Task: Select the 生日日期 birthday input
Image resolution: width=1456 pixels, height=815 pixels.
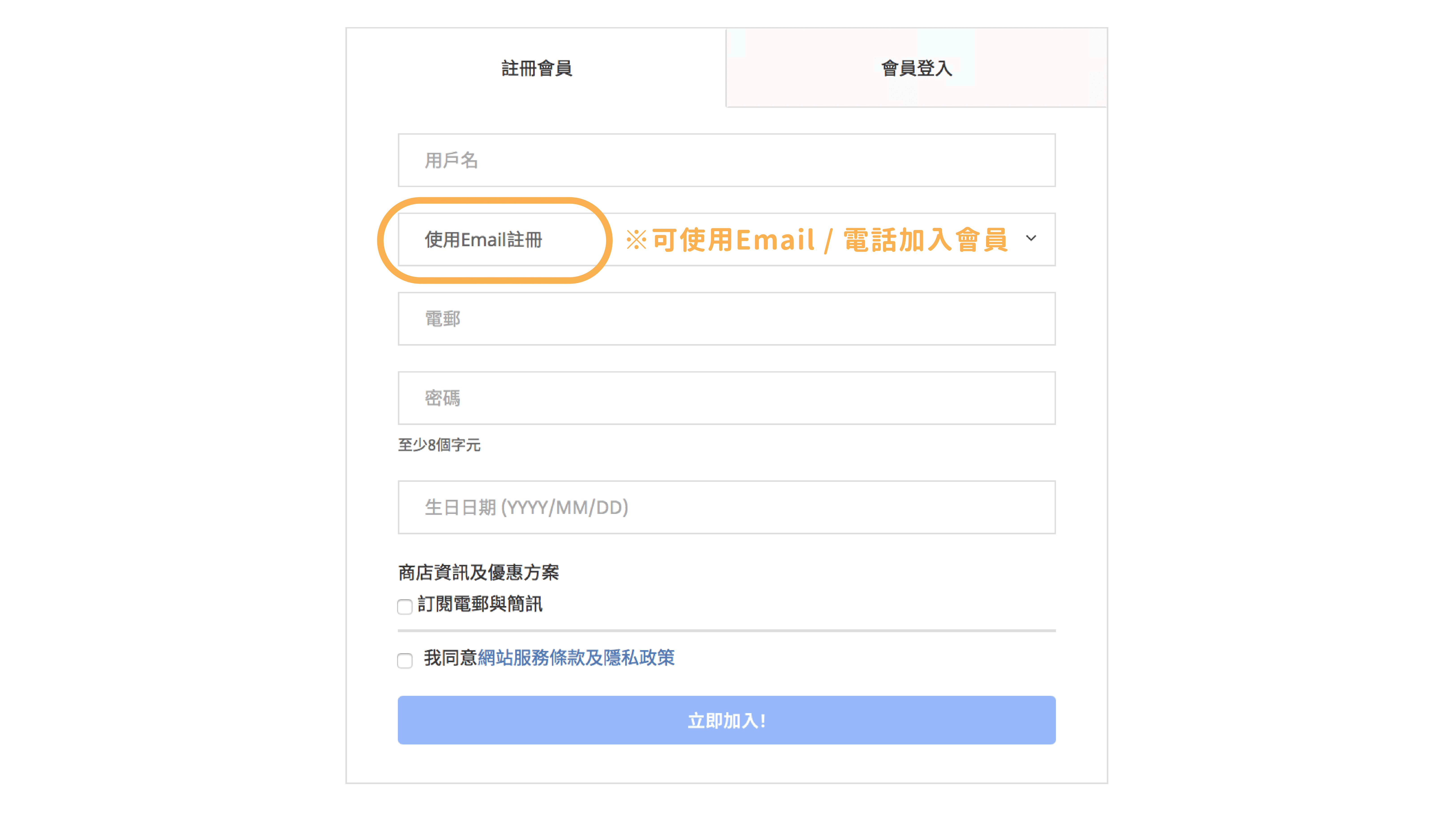Action: 726,507
